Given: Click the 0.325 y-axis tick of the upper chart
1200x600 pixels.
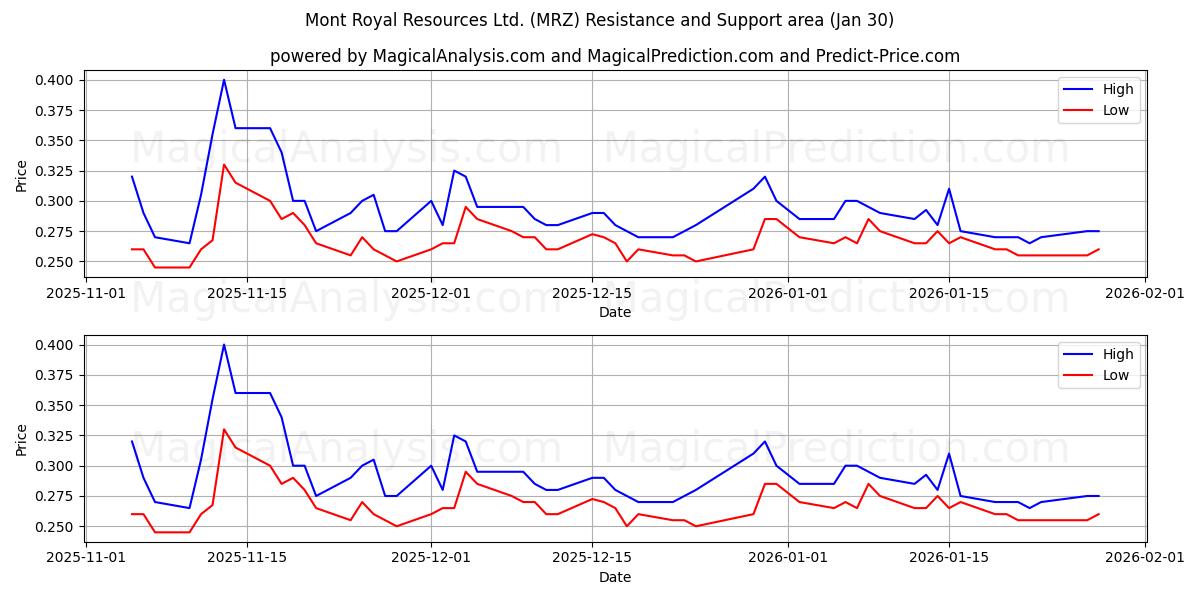Looking at the screenshot, I should coord(56,171).
